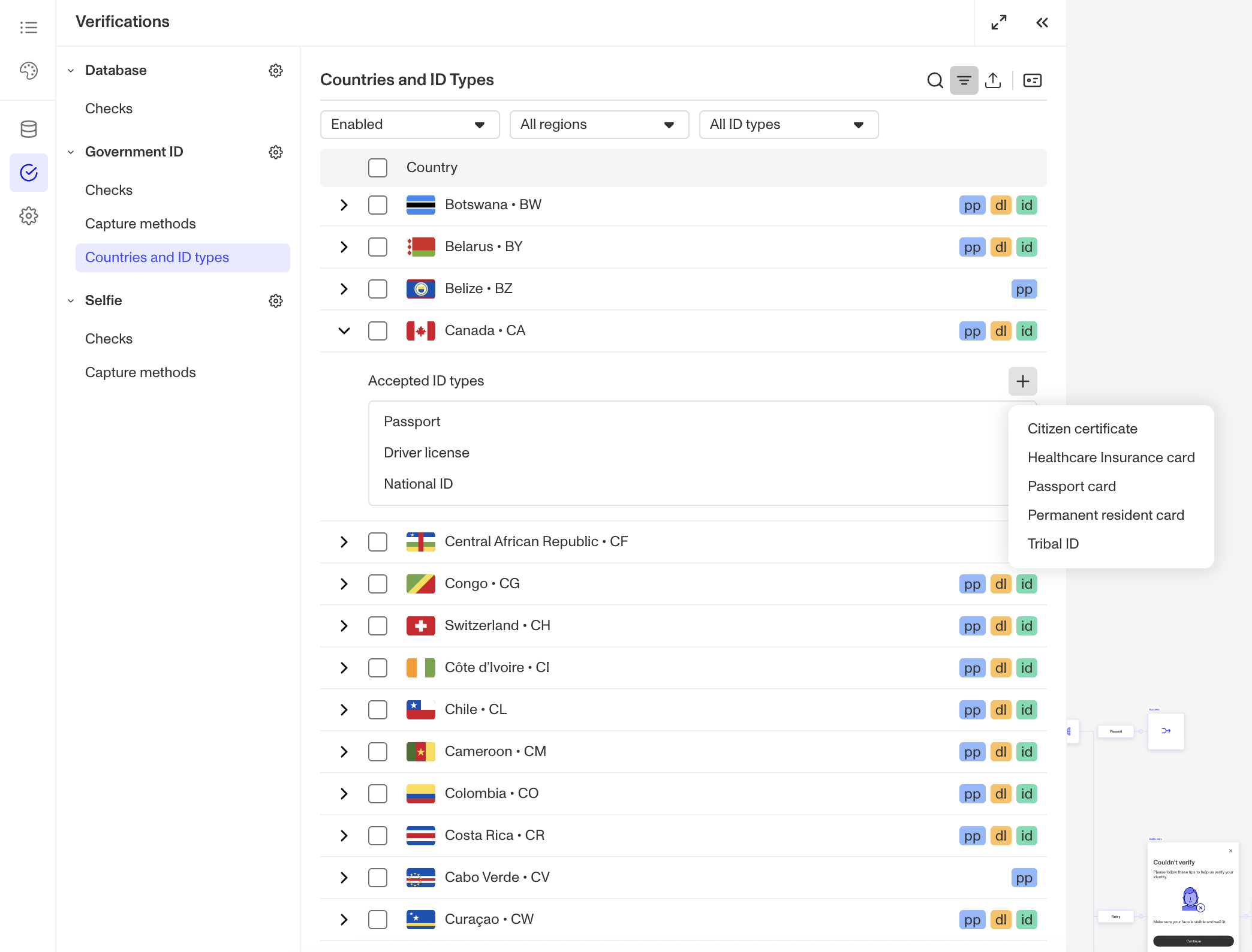This screenshot has height=952, width=1252.
Task: Tick the Switzerland checkbox
Action: pos(378,626)
